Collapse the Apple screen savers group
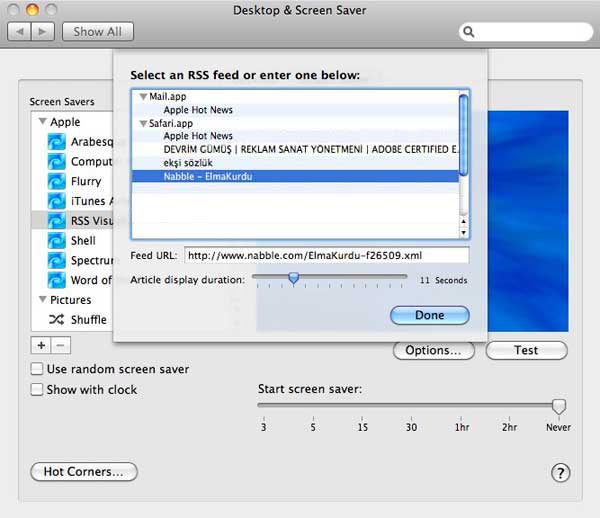600x518 pixels. [x=42, y=122]
